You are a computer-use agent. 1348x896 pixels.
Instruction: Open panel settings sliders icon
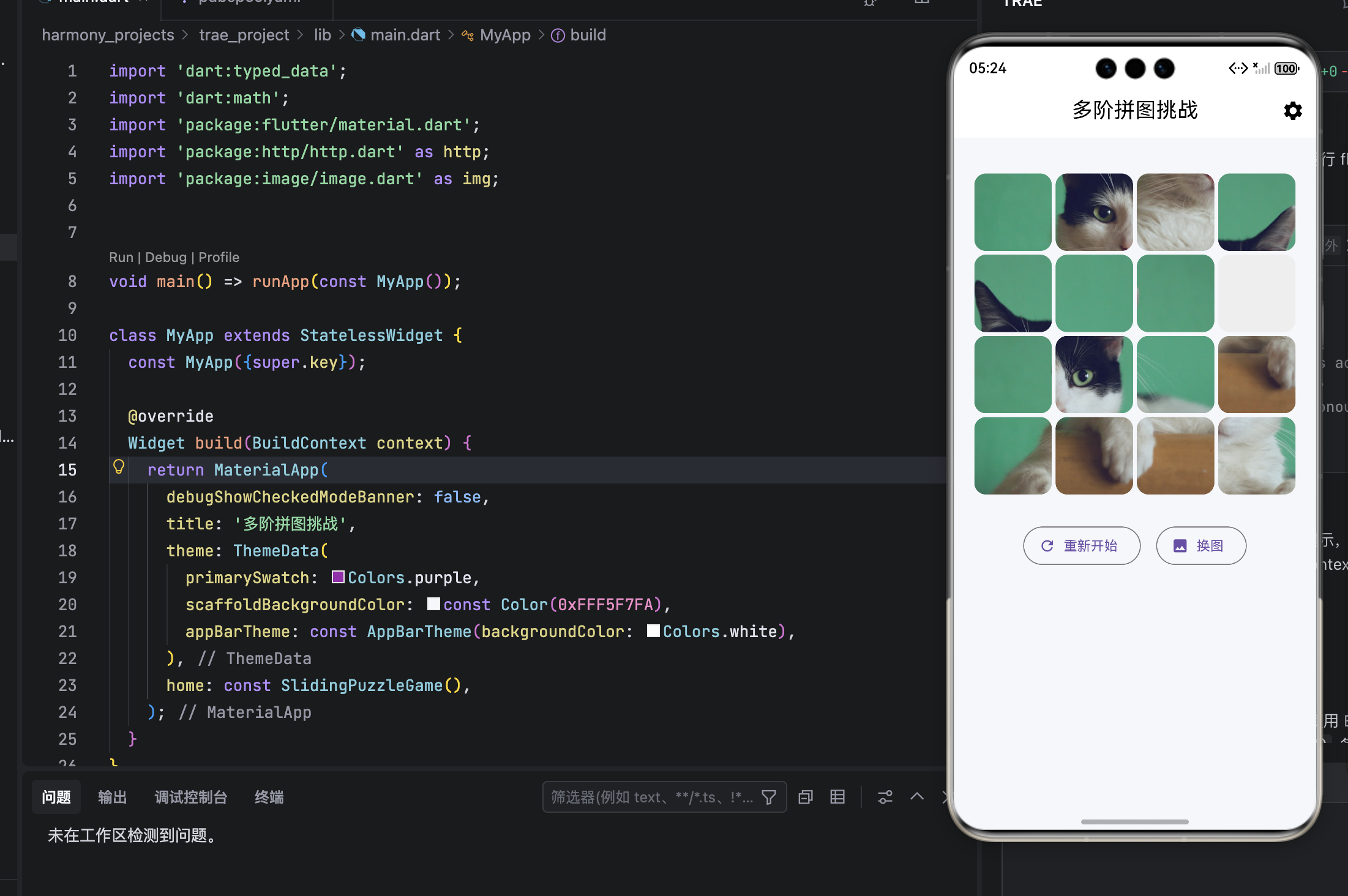(x=885, y=797)
